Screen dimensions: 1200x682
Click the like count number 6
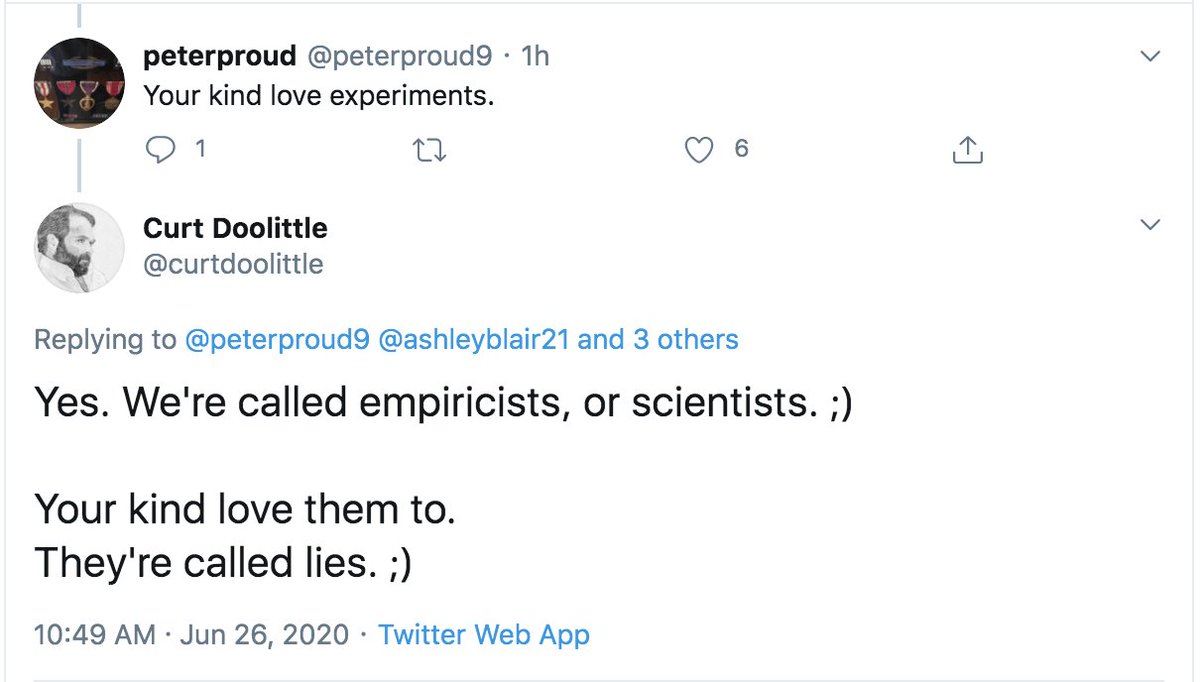point(741,150)
